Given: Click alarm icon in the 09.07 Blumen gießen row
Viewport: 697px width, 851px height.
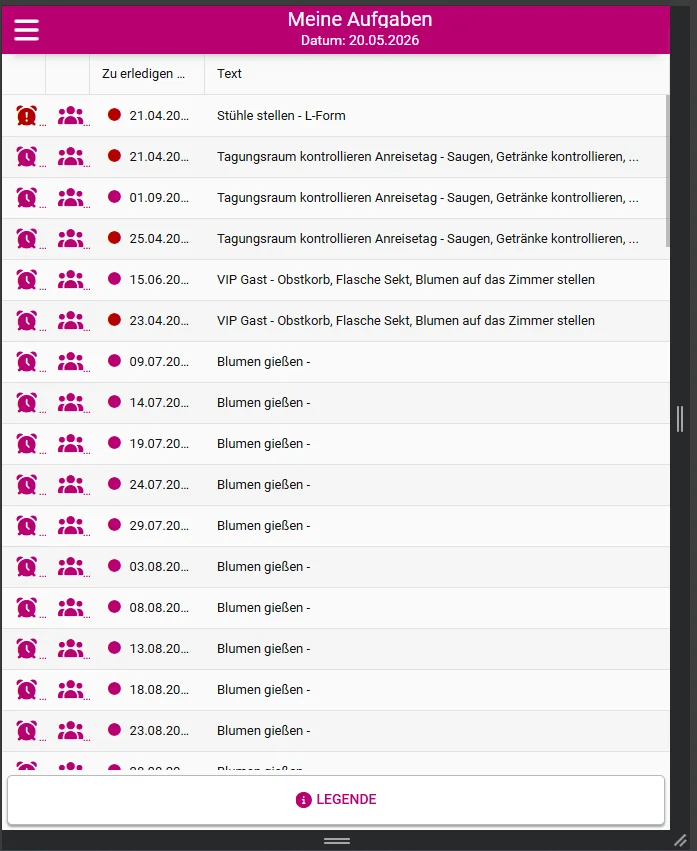Looking at the screenshot, I should (x=27, y=361).
